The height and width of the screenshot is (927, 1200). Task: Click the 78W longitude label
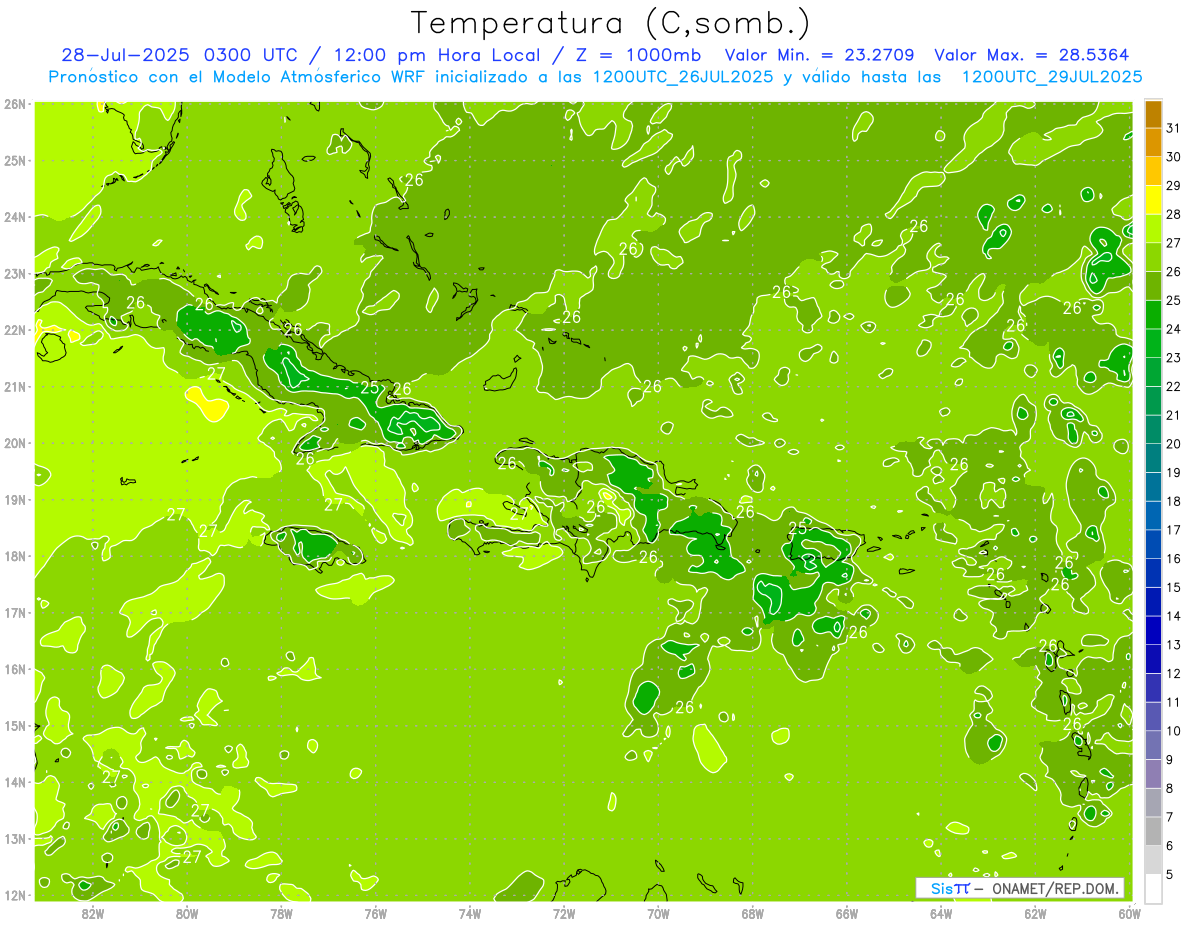281,913
